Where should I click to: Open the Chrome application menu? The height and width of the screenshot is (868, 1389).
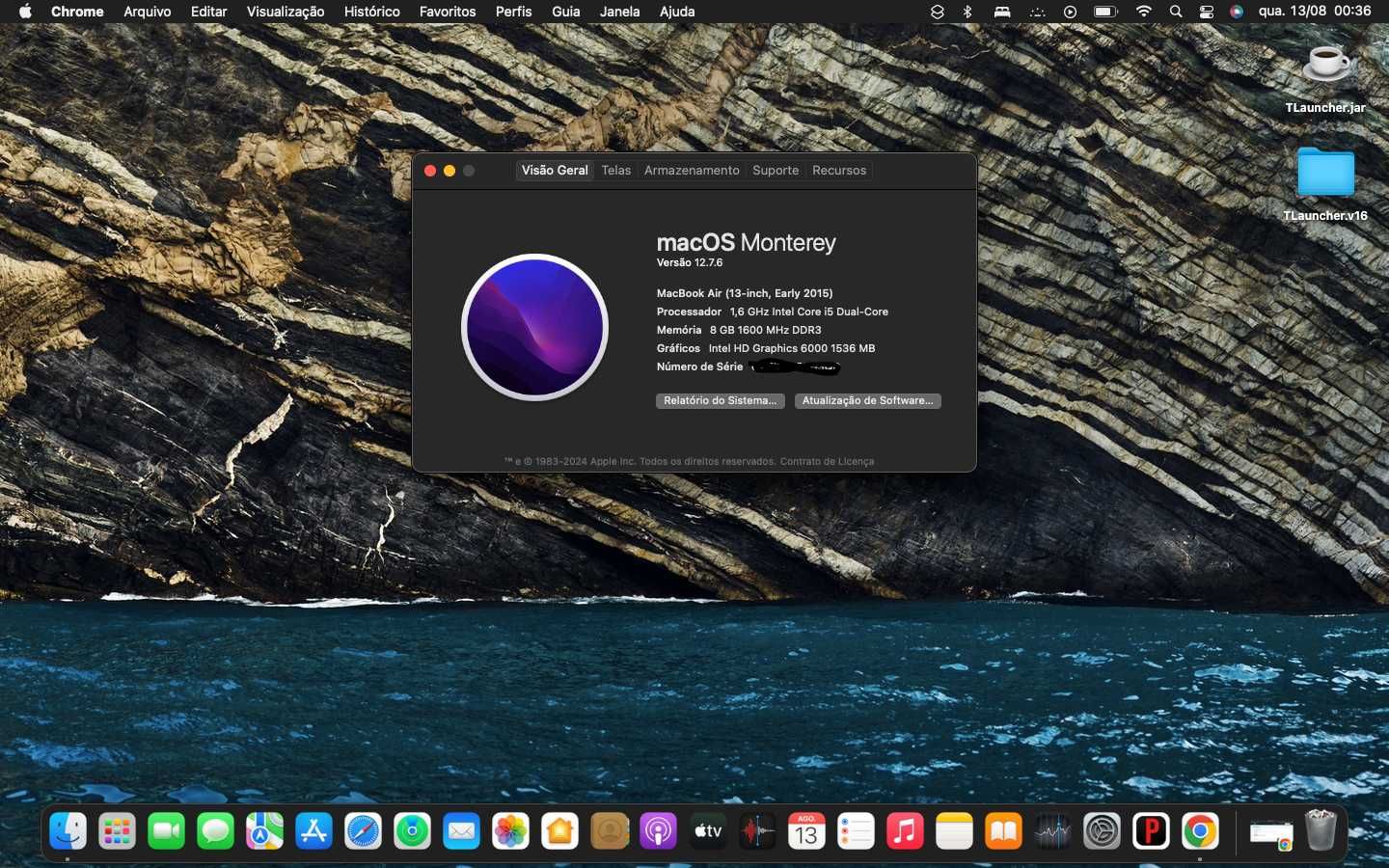click(x=77, y=12)
